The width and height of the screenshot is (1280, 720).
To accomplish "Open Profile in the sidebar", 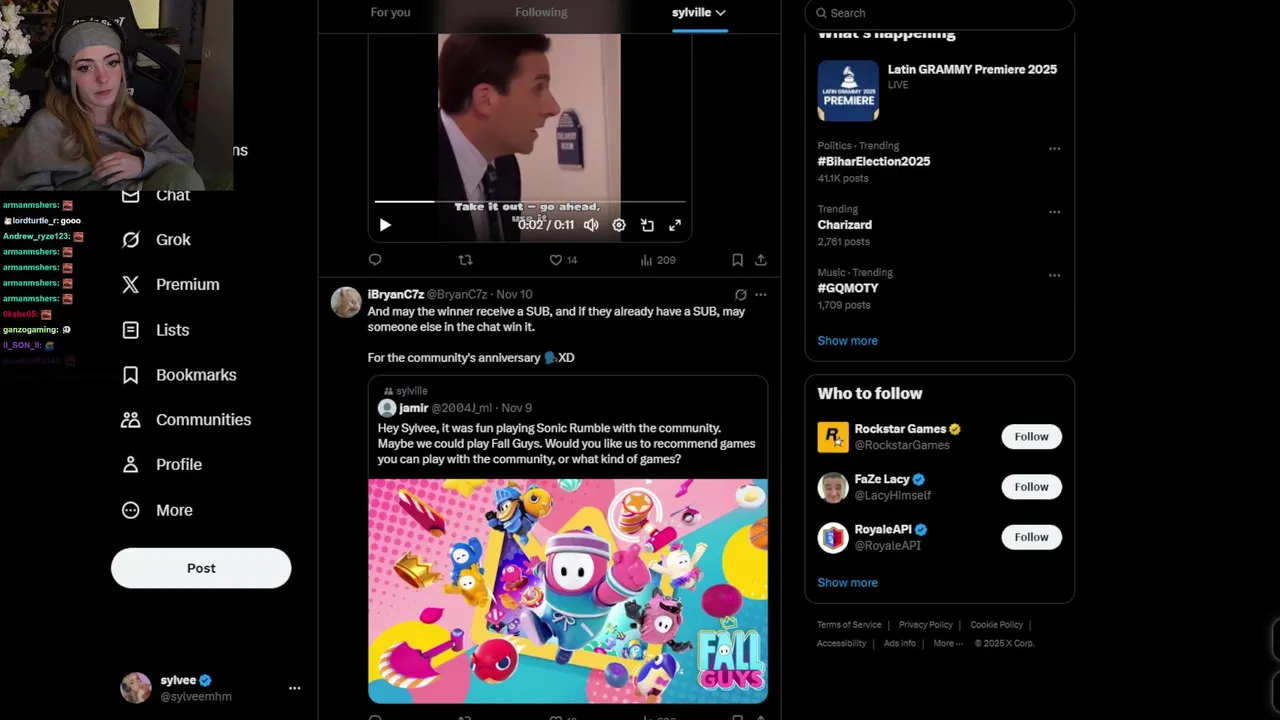I will pos(162,465).
